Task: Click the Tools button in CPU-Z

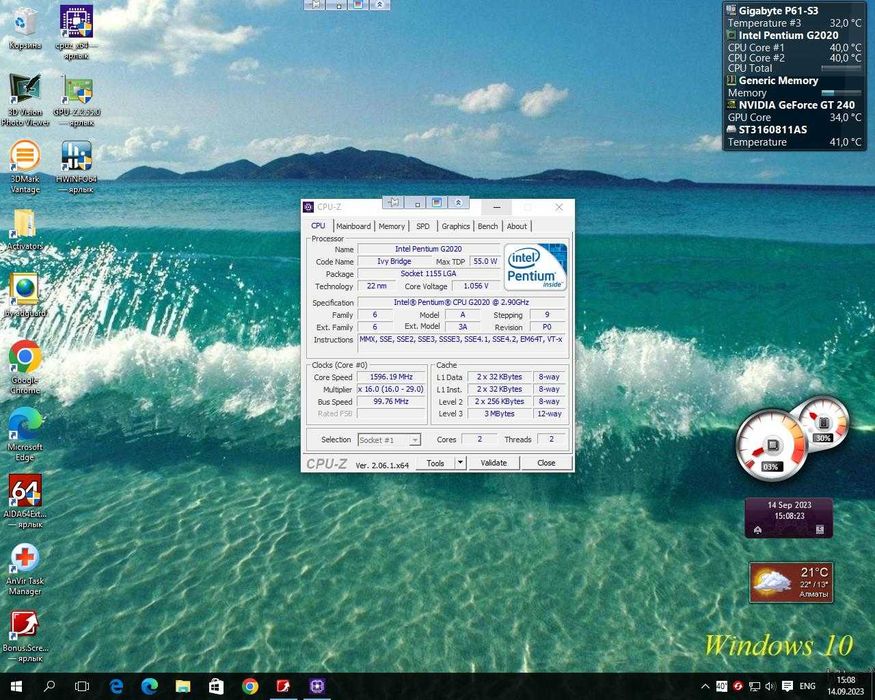Action: coord(435,463)
